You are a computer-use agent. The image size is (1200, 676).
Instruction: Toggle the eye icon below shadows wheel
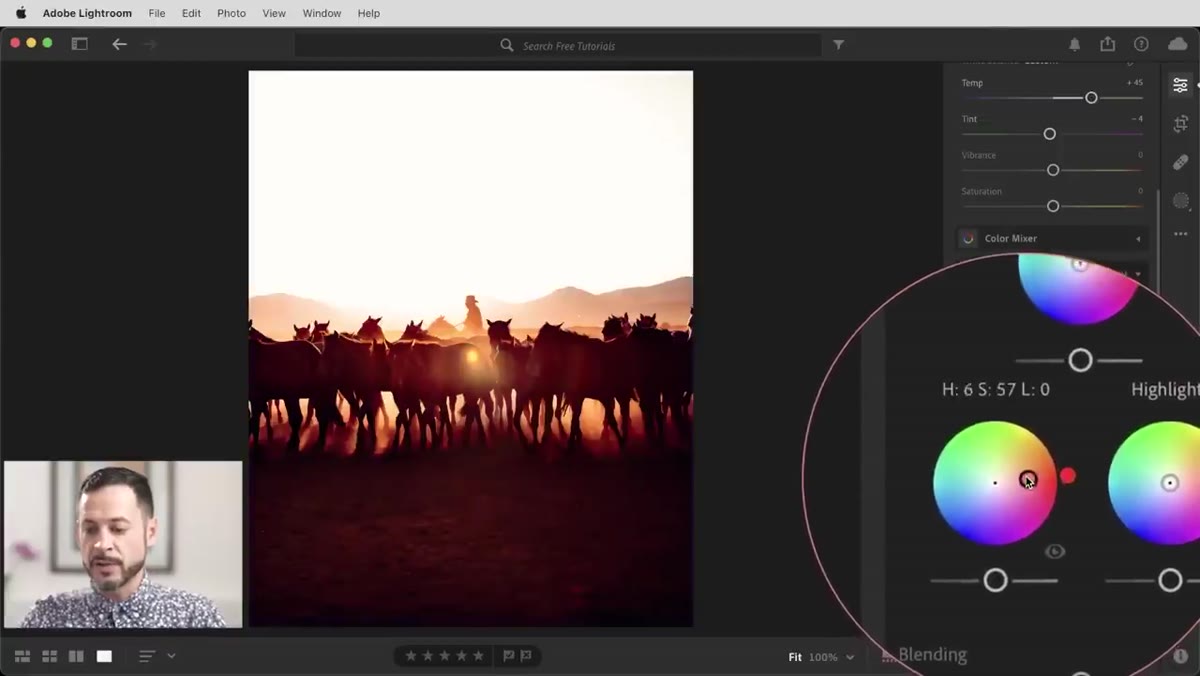[1055, 551]
